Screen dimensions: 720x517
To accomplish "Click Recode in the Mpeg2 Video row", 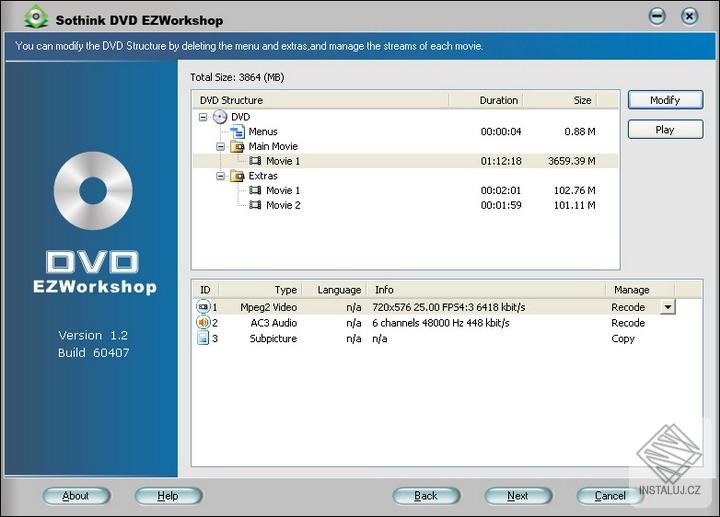I will click(628, 307).
